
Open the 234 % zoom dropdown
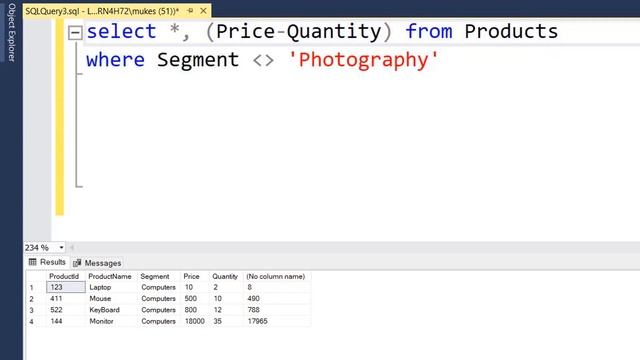point(61,247)
